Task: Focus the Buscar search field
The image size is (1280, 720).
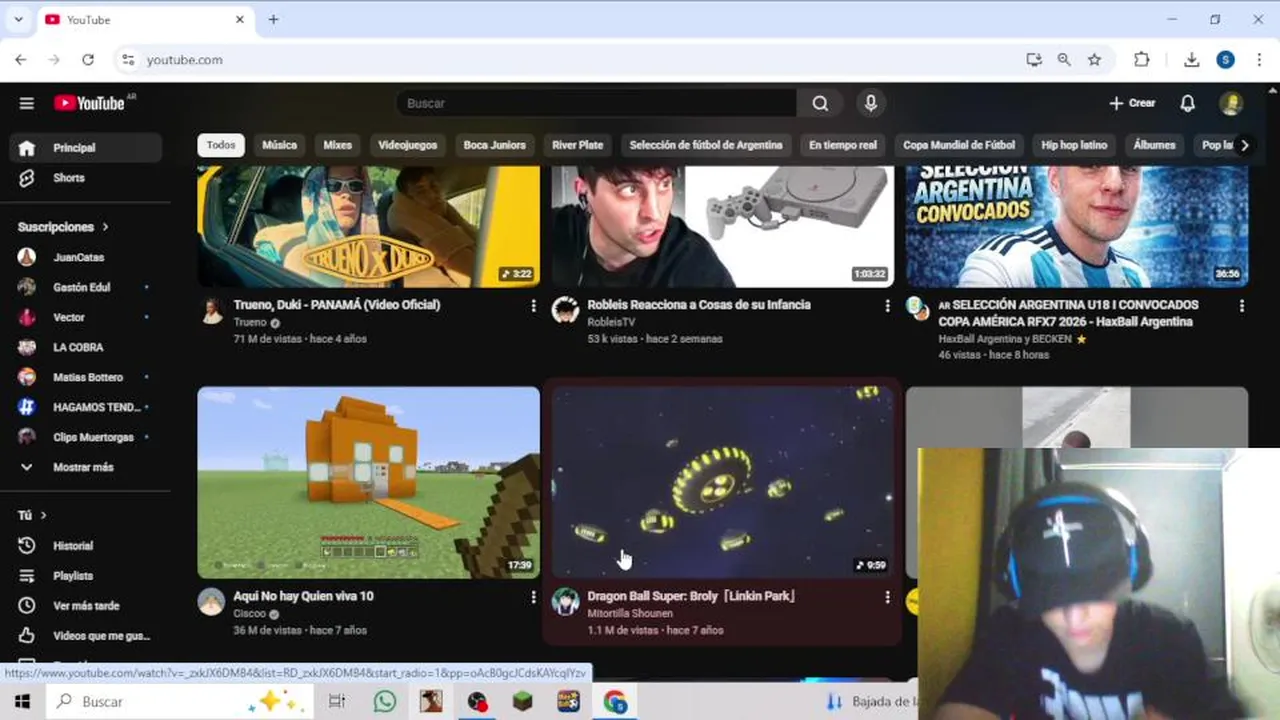Action: [597, 103]
